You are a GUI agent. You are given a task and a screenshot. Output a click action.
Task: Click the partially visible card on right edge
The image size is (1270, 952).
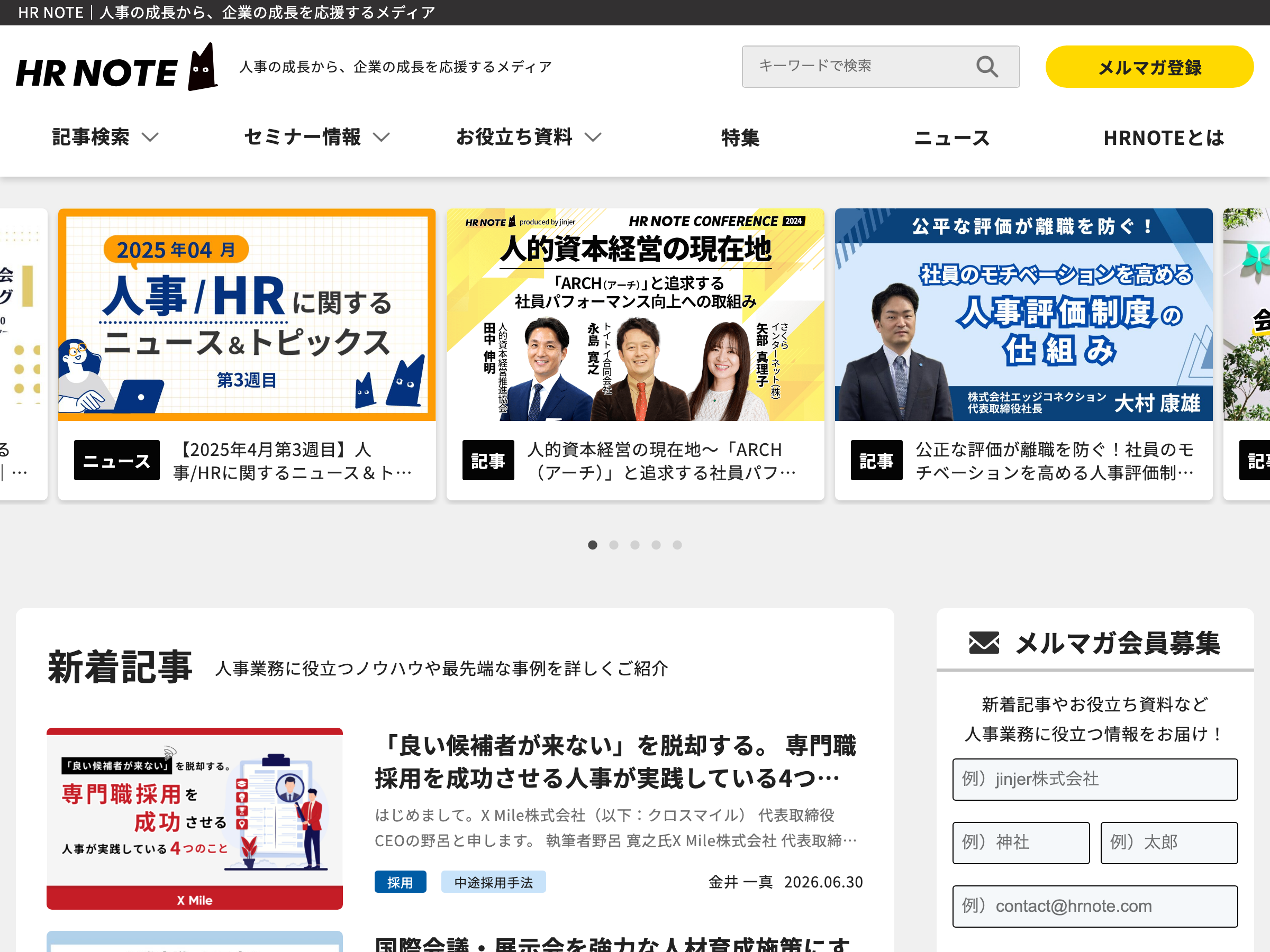coord(1247,354)
